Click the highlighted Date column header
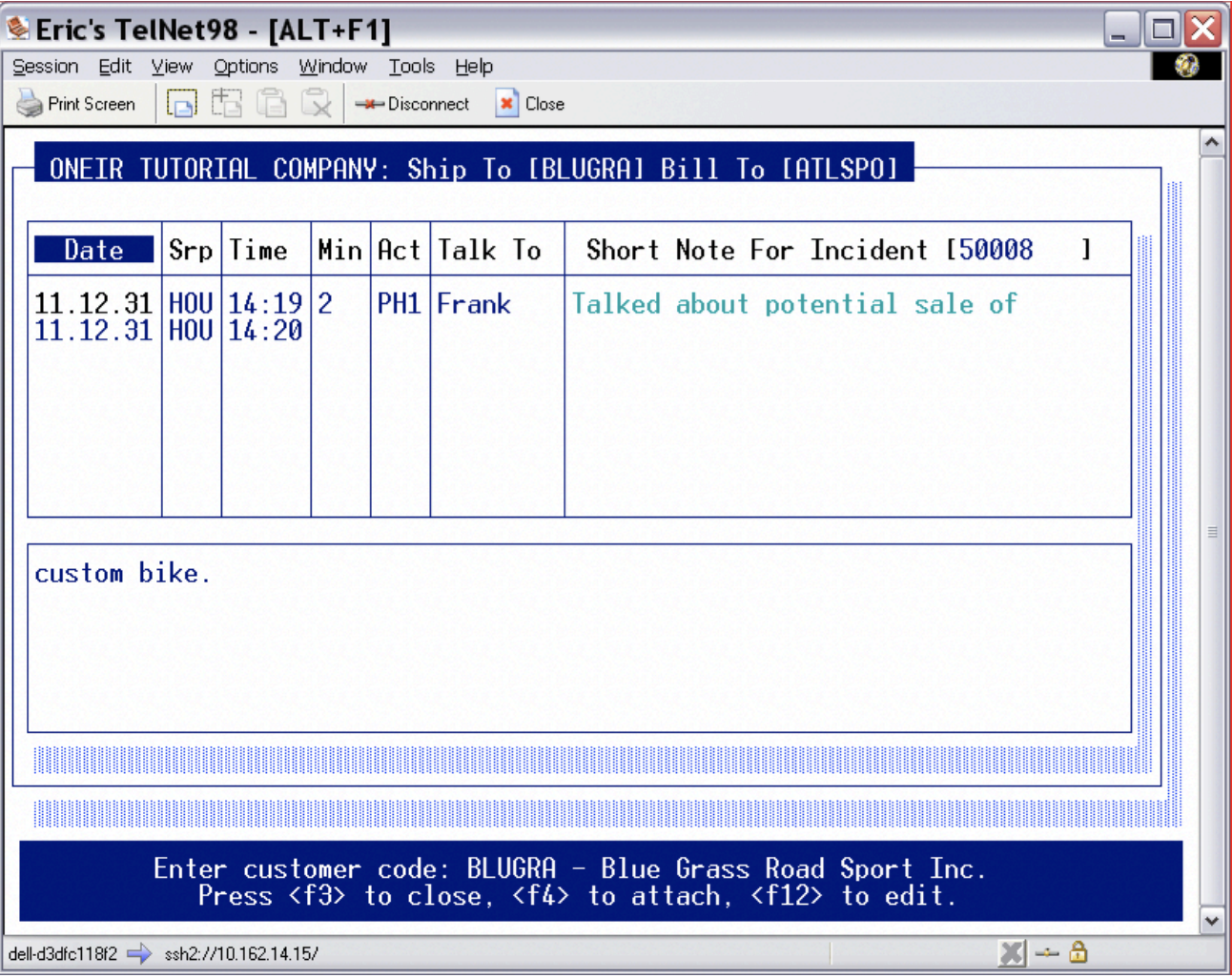The width and height of the screenshot is (1232, 978). pyautogui.click(x=93, y=250)
